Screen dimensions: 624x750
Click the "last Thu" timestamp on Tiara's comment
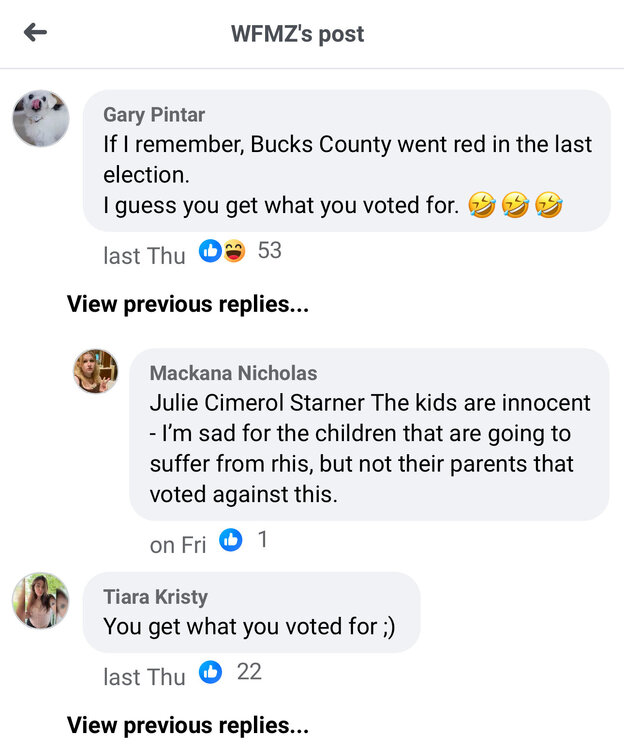[144, 677]
